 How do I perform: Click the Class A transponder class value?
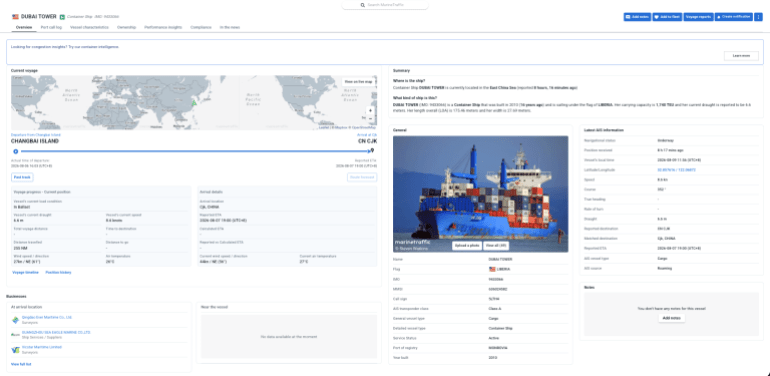point(495,309)
